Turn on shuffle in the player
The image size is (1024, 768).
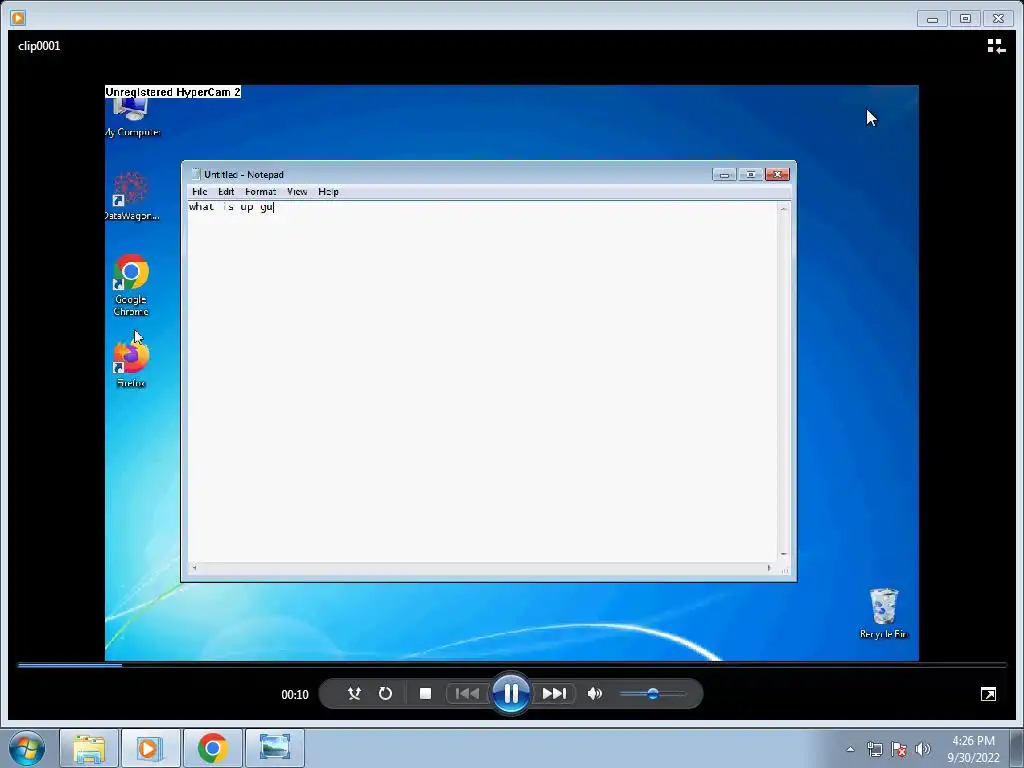[354, 694]
